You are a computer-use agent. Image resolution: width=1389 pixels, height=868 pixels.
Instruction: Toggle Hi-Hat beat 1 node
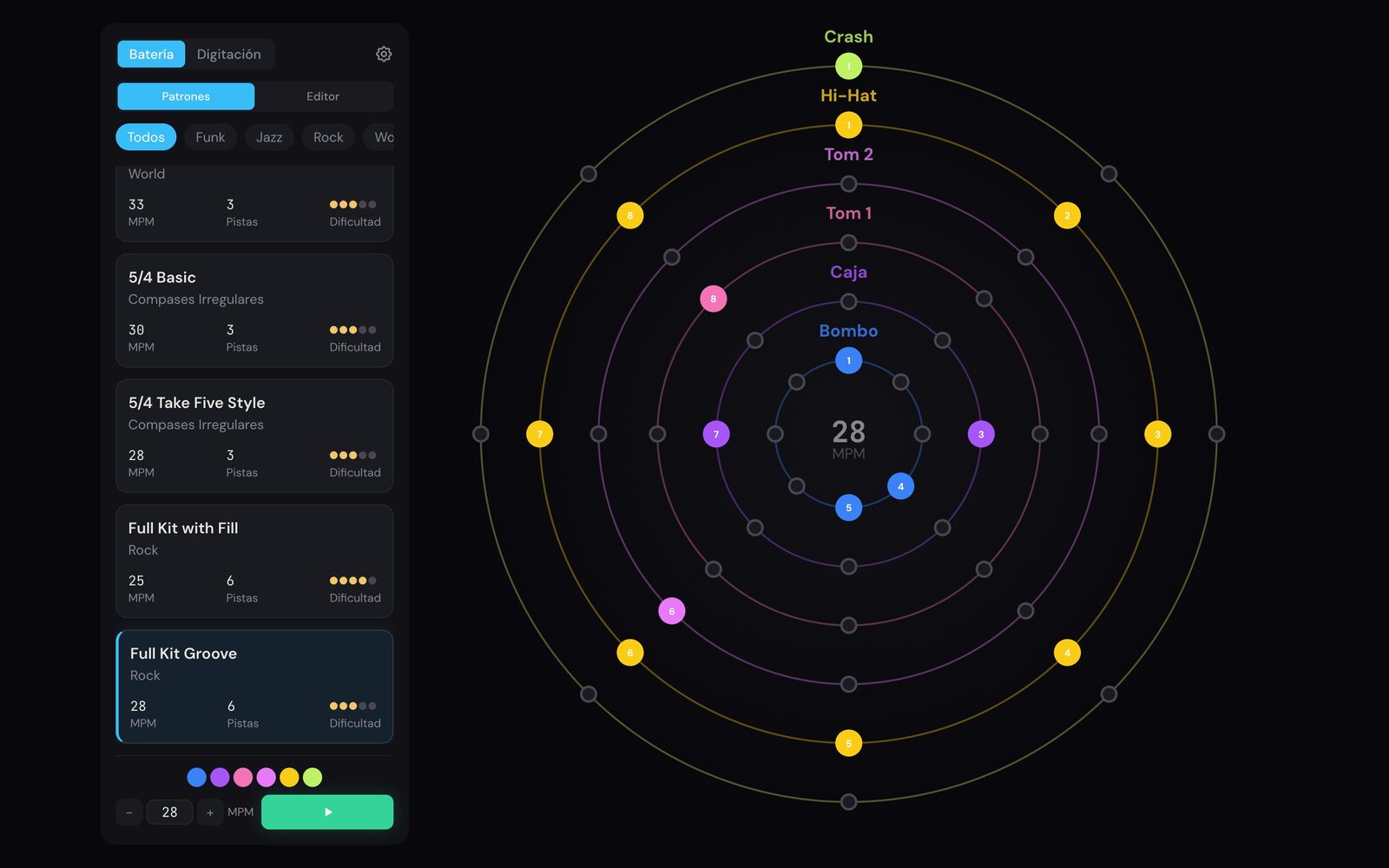pos(848,125)
